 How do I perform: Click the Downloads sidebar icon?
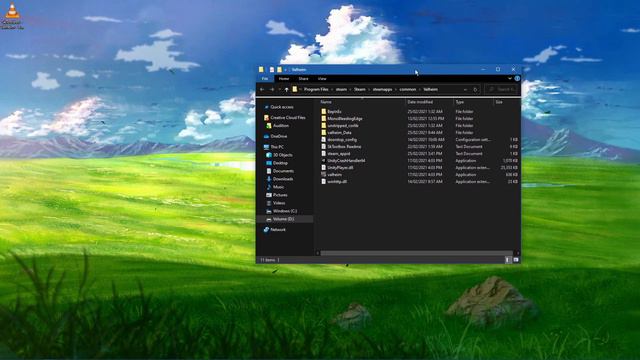tap(269, 179)
